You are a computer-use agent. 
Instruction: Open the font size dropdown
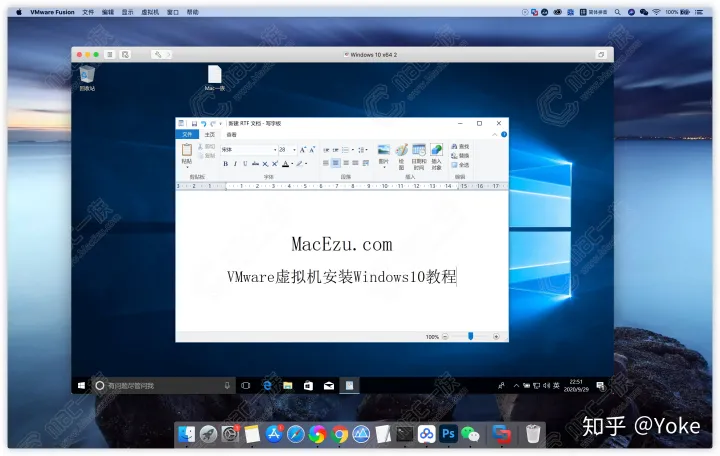294,150
